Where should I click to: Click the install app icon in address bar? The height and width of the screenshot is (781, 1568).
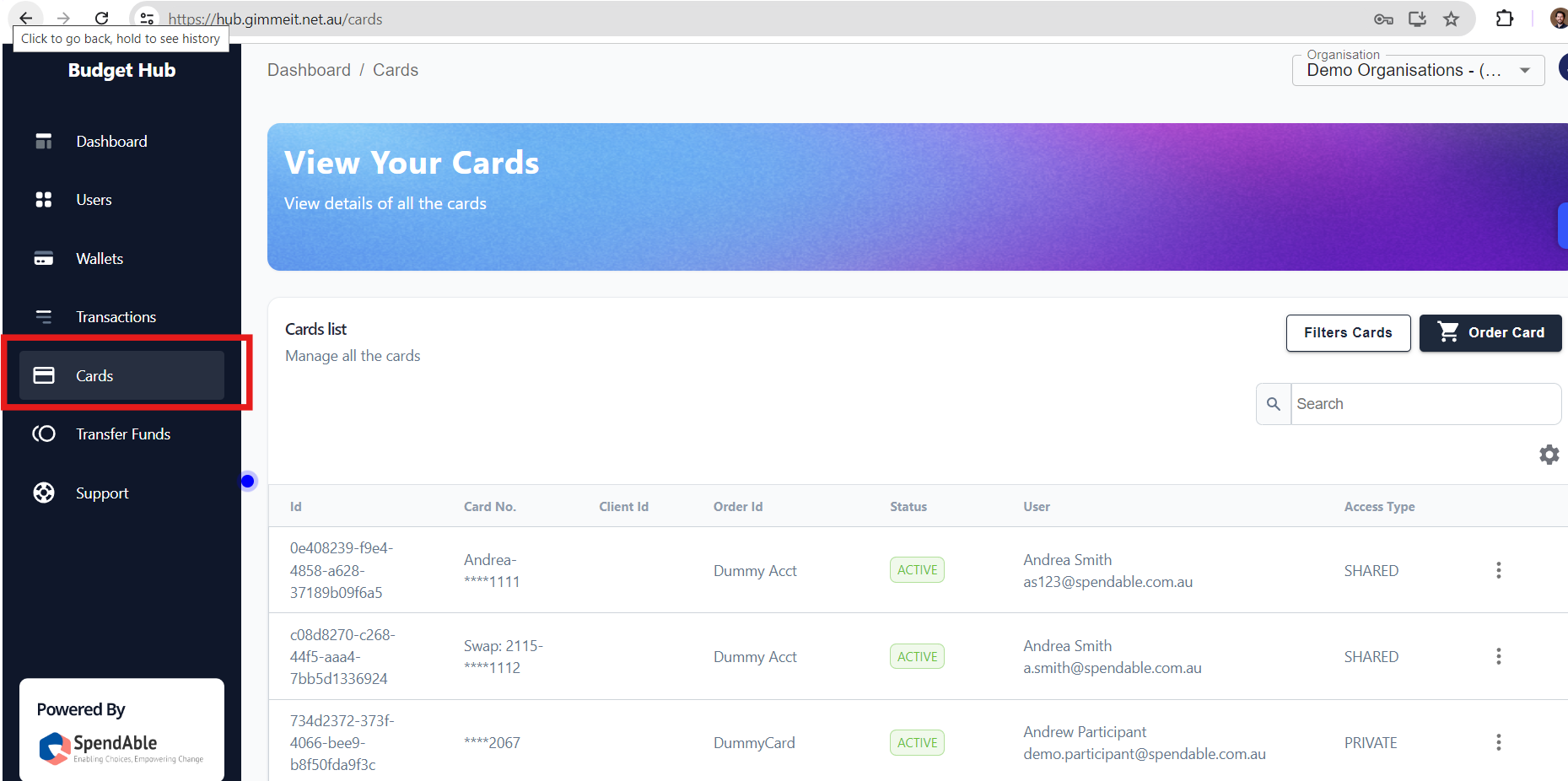point(1417,19)
